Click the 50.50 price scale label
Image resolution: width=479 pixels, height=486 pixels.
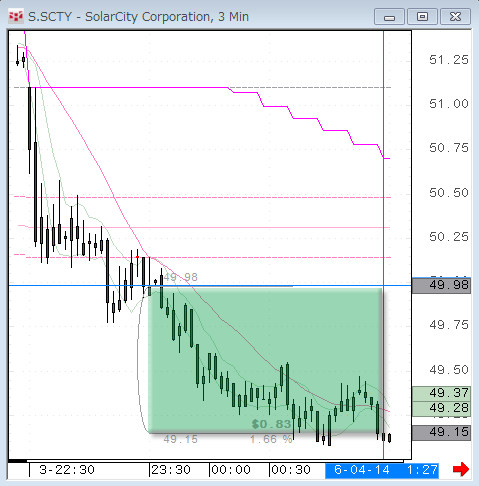click(449, 193)
